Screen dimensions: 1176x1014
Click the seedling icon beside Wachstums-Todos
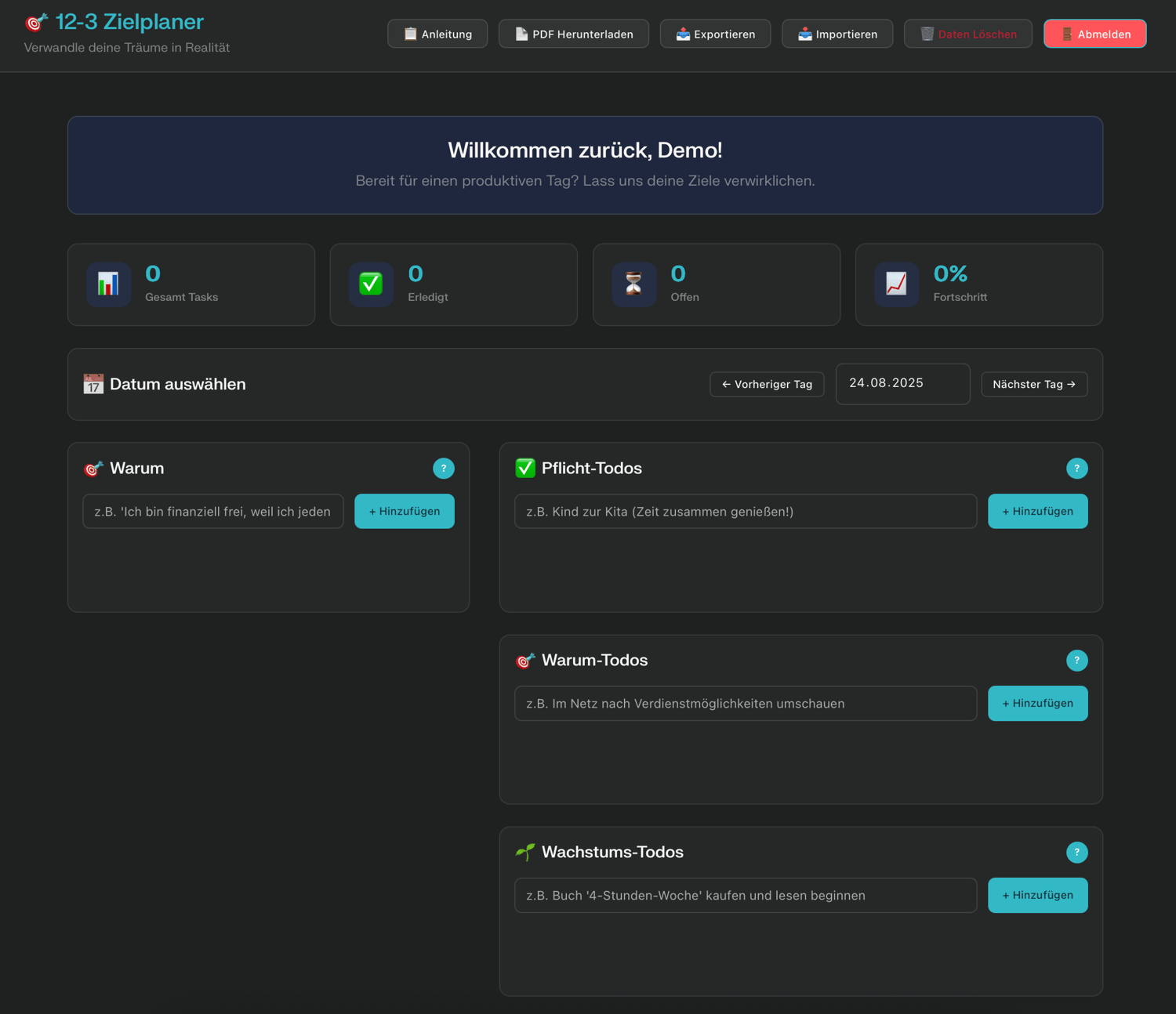(525, 853)
